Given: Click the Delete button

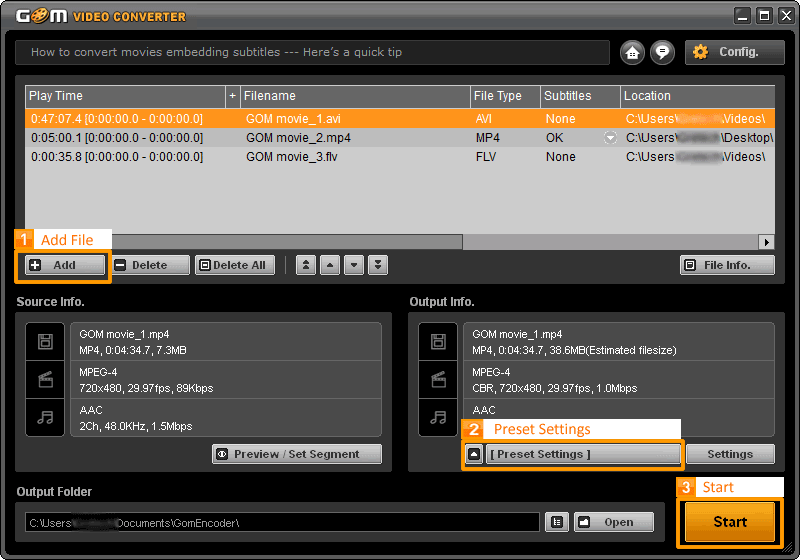Looking at the screenshot, I should coord(151,265).
